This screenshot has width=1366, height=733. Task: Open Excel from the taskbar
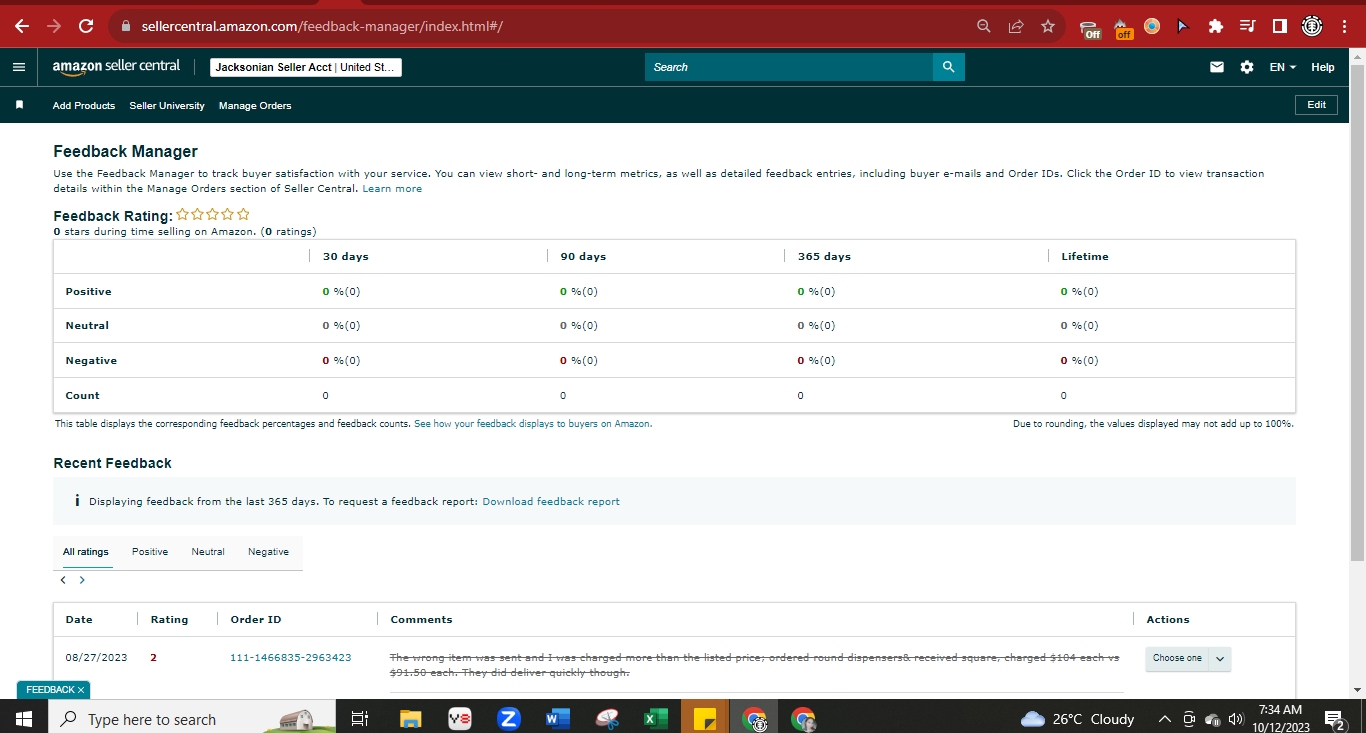[655, 718]
